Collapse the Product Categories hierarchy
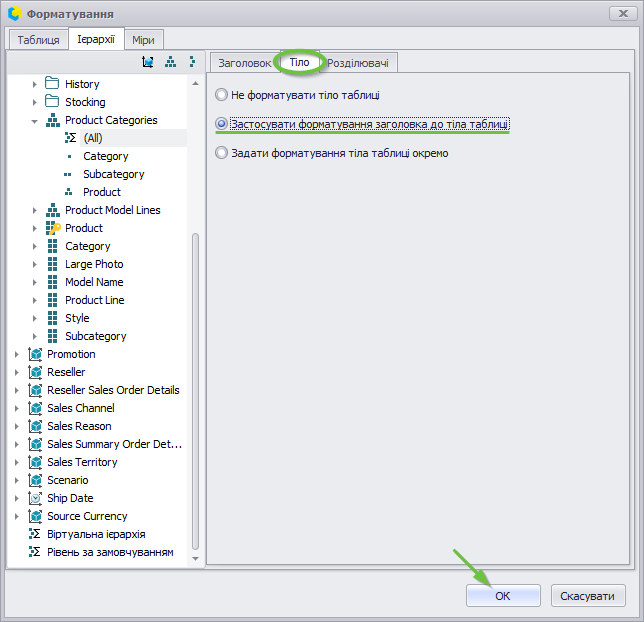 click(34, 121)
